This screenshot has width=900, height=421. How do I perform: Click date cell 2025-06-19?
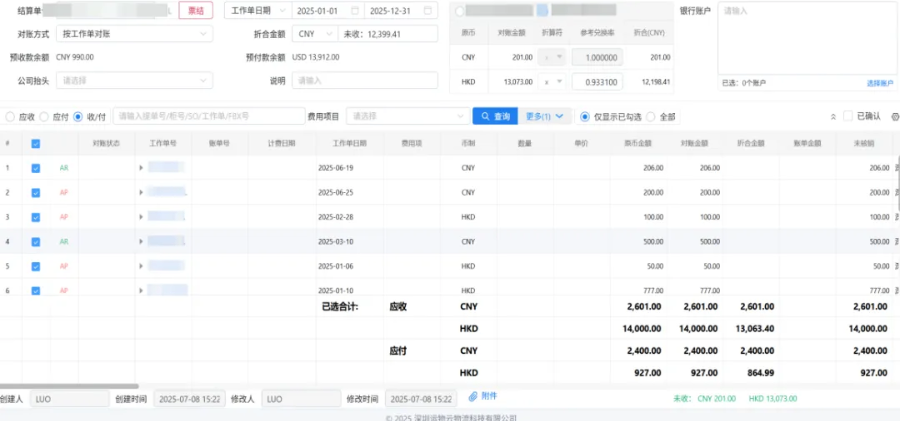point(336,168)
